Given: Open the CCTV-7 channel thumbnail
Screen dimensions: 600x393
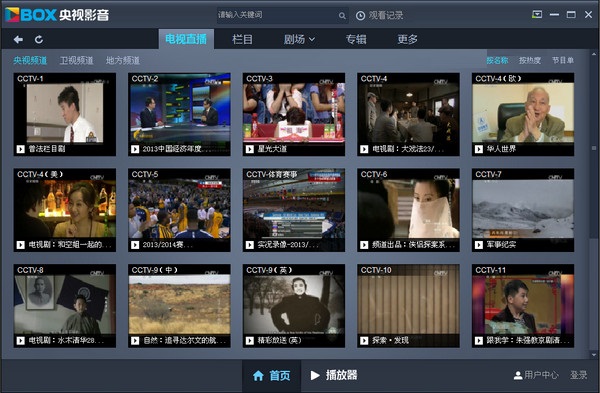Looking at the screenshot, I should 523,209.
